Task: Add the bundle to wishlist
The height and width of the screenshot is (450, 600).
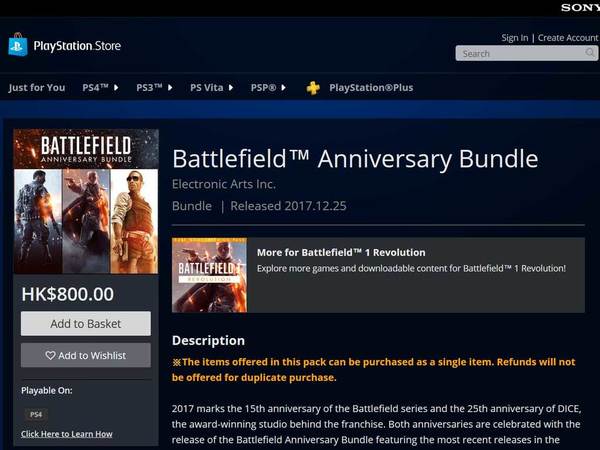Action: coord(86,355)
